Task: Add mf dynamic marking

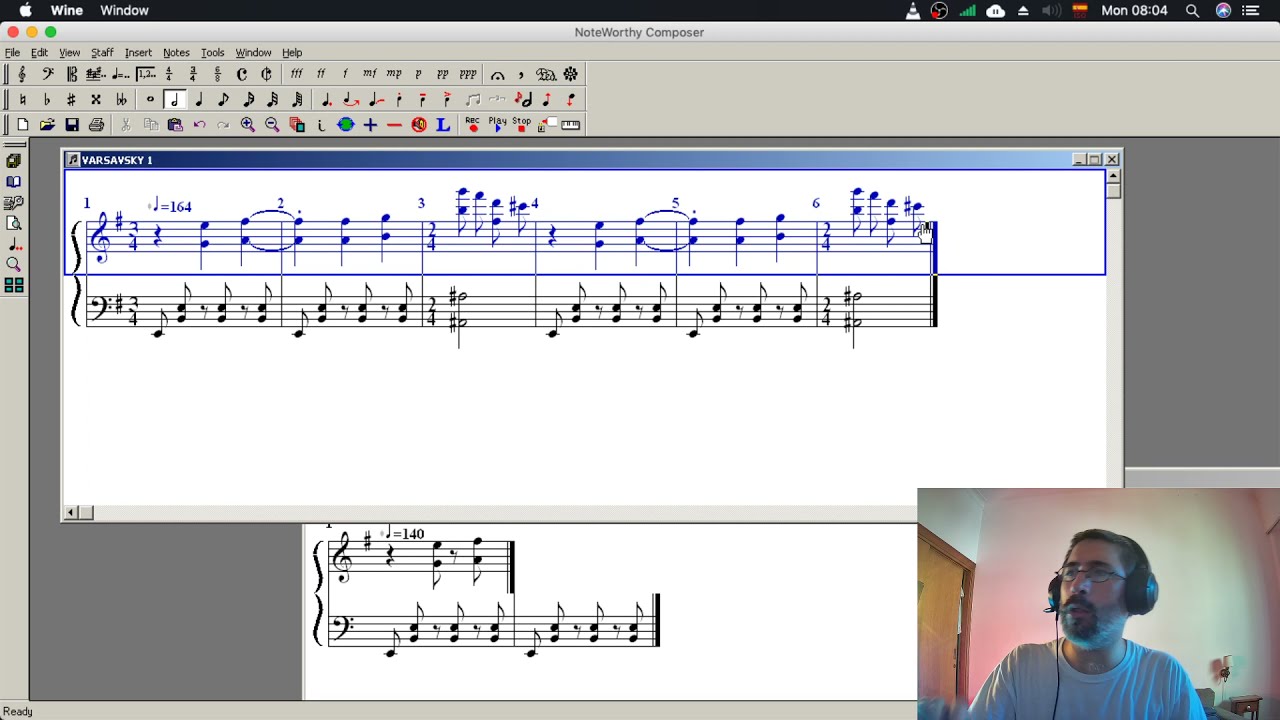Action: tap(370, 74)
